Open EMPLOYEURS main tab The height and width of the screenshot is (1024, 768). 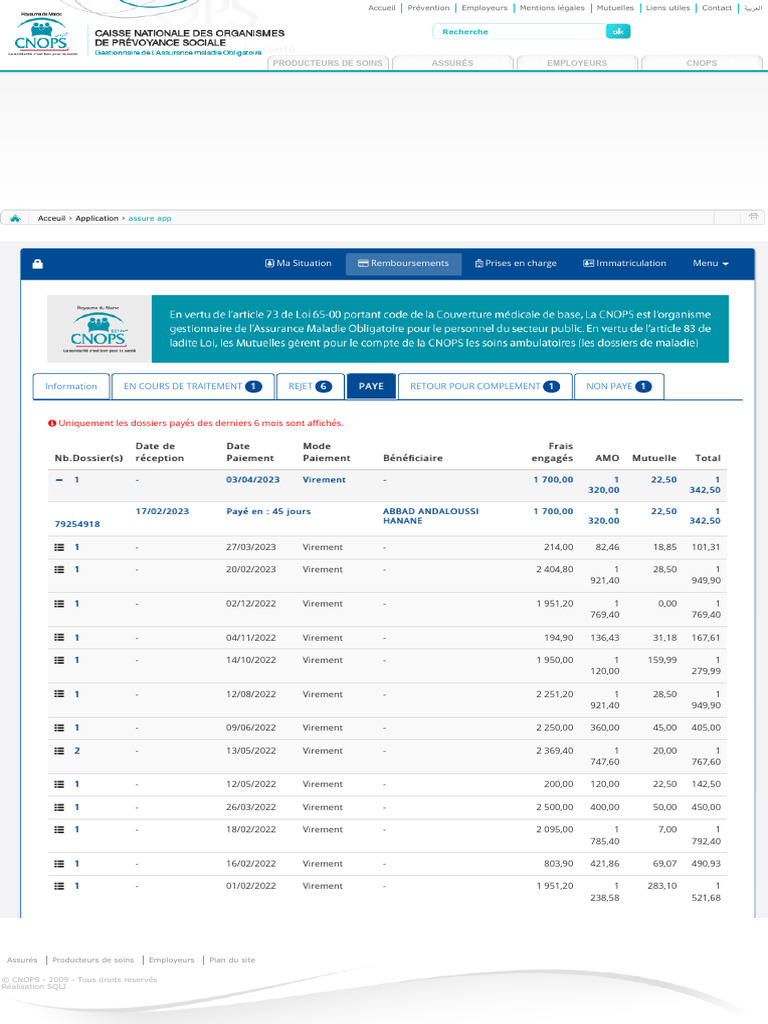pos(577,63)
